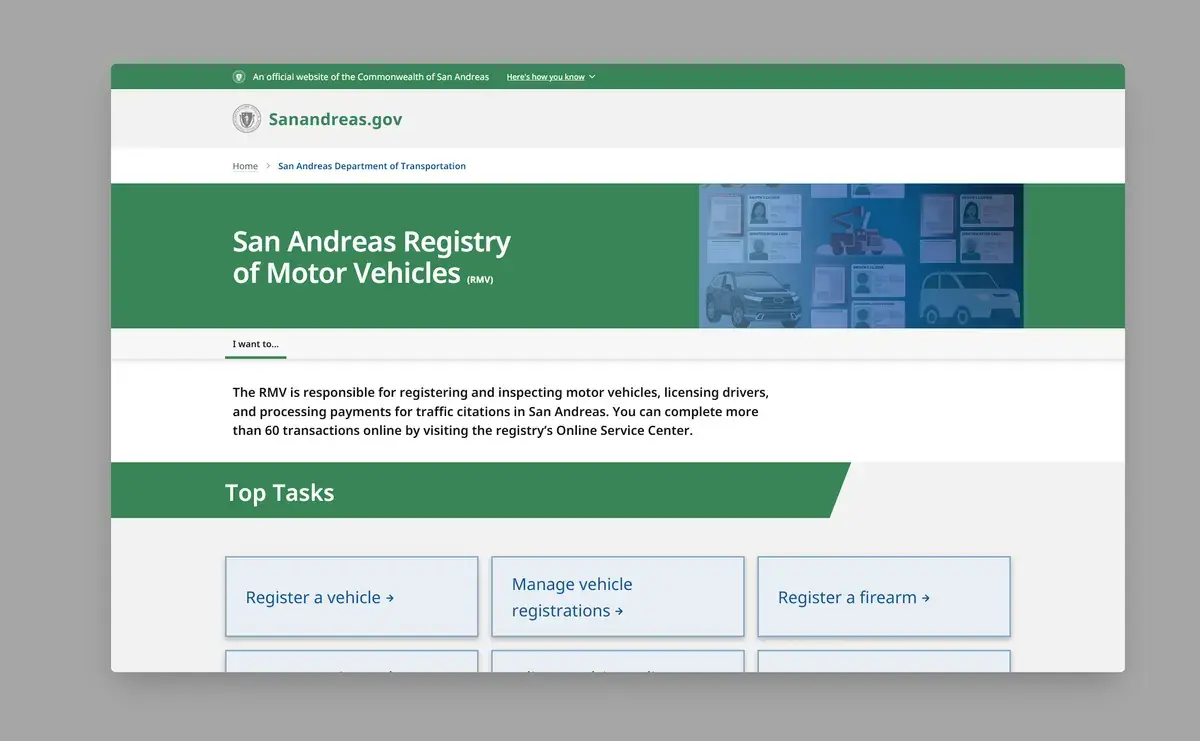Viewport: 1200px width, 741px height.
Task: Open the Sanandreas.gov site title link
Action: [x=335, y=120]
